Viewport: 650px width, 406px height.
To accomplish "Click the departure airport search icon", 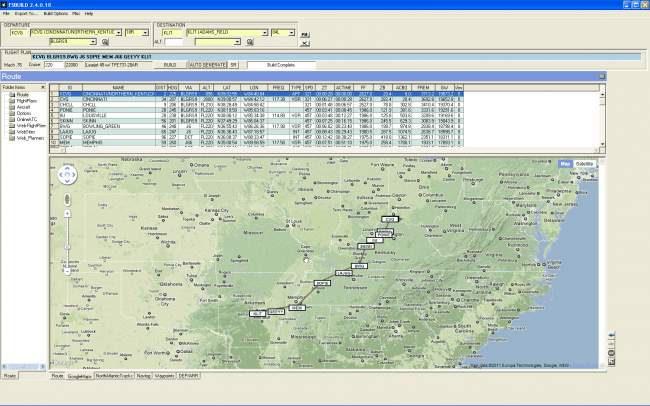I will point(105,42).
